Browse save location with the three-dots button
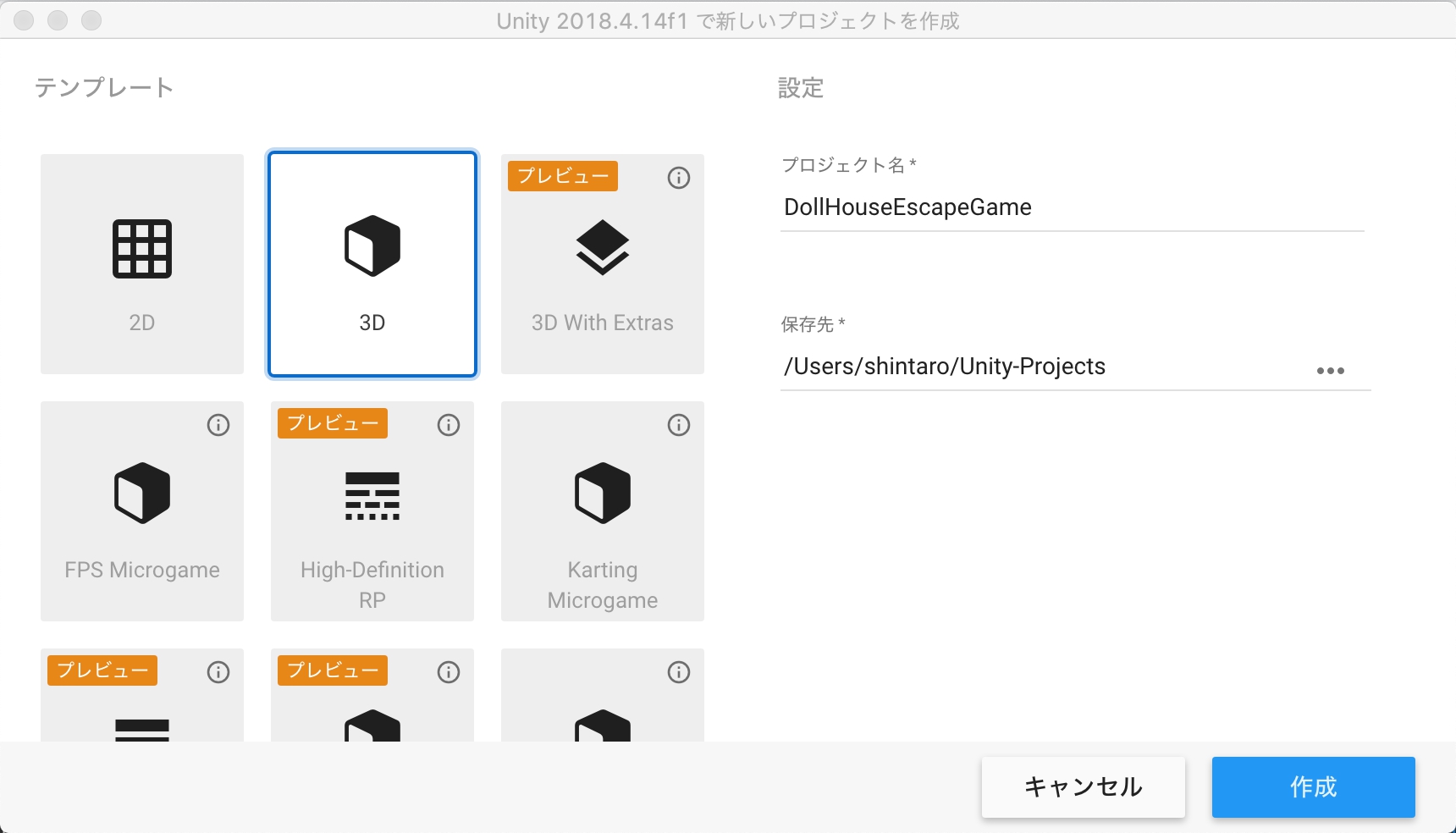Image resolution: width=1456 pixels, height=833 pixels. pyautogui.click(x=1331, y=371)
